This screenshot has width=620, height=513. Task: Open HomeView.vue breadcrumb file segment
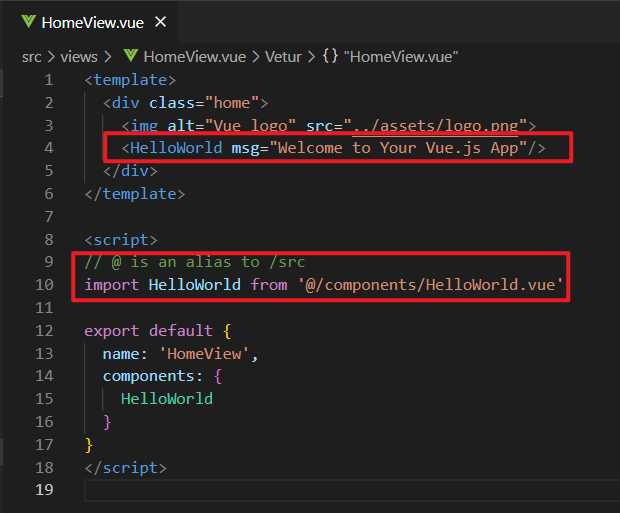195,57
